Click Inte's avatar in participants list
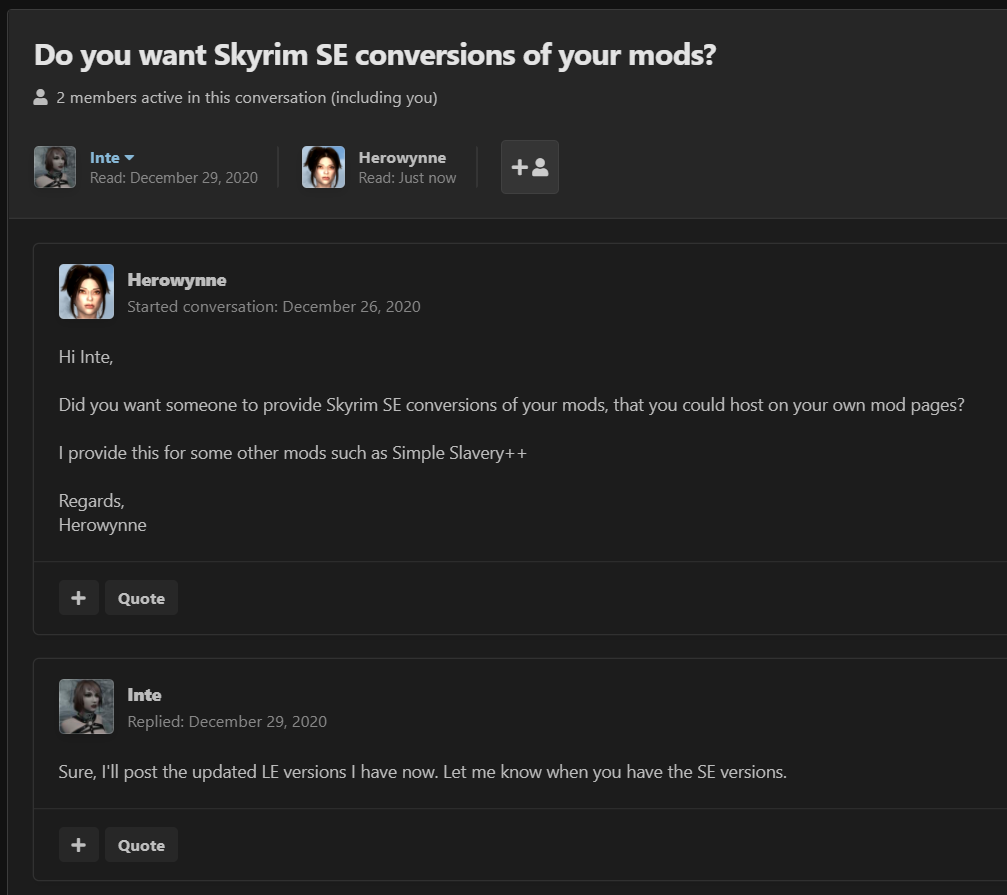Image resolution: width=1007 pixels, height=895 pixels. (x=55, y=167)
